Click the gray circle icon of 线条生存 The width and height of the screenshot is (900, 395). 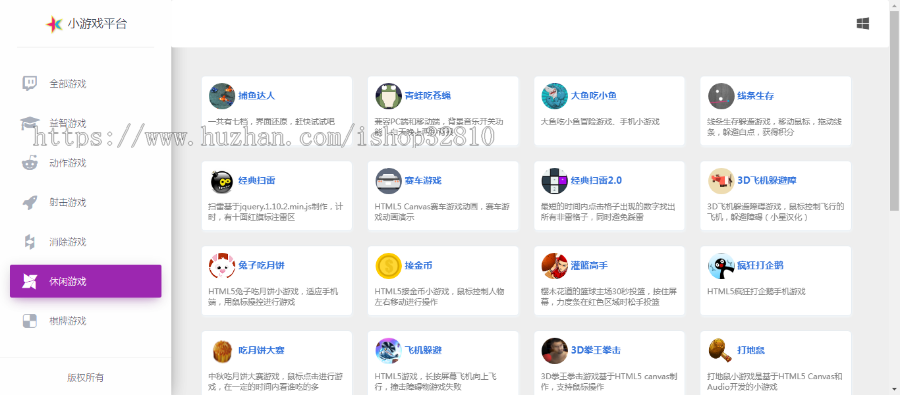721,96
